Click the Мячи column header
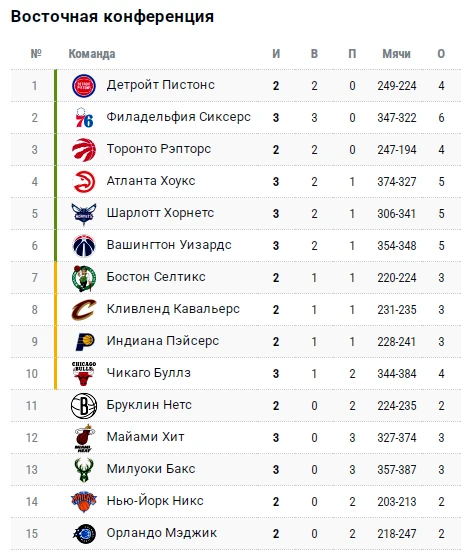 coord(396,54)
